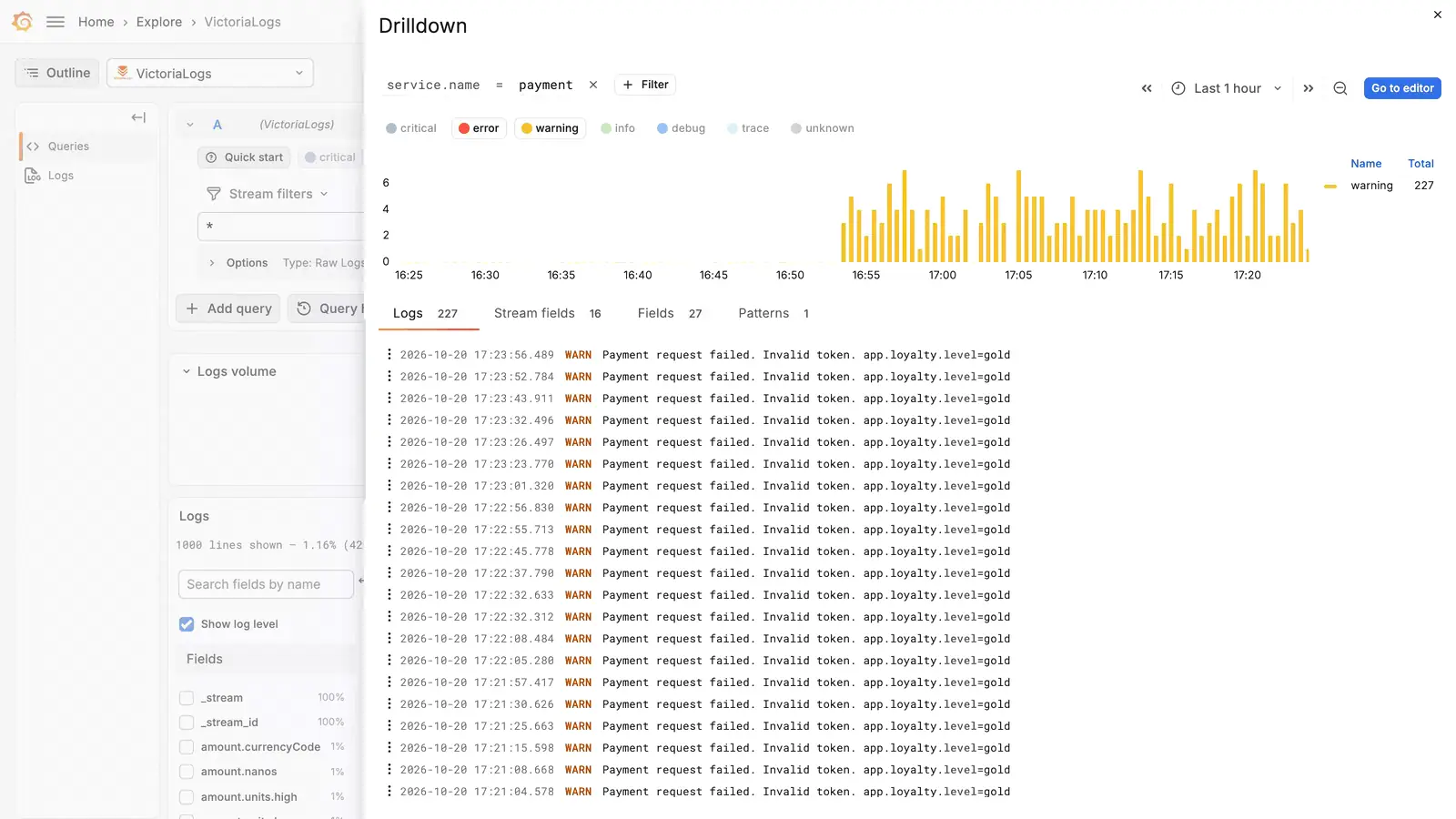Open the Last 1 hour time picker
Image resolution: width=1456 pixels, height=819 pixels.
[1227, 88]
